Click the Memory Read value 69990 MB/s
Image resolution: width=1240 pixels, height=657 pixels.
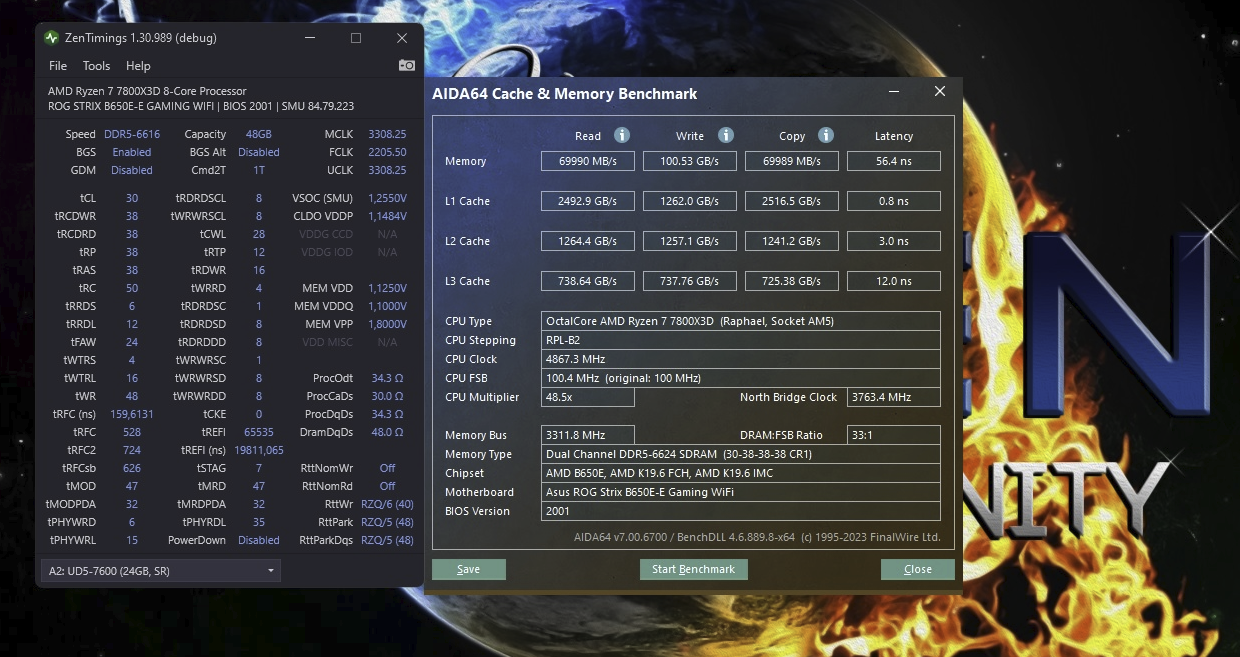click(588, 161)
